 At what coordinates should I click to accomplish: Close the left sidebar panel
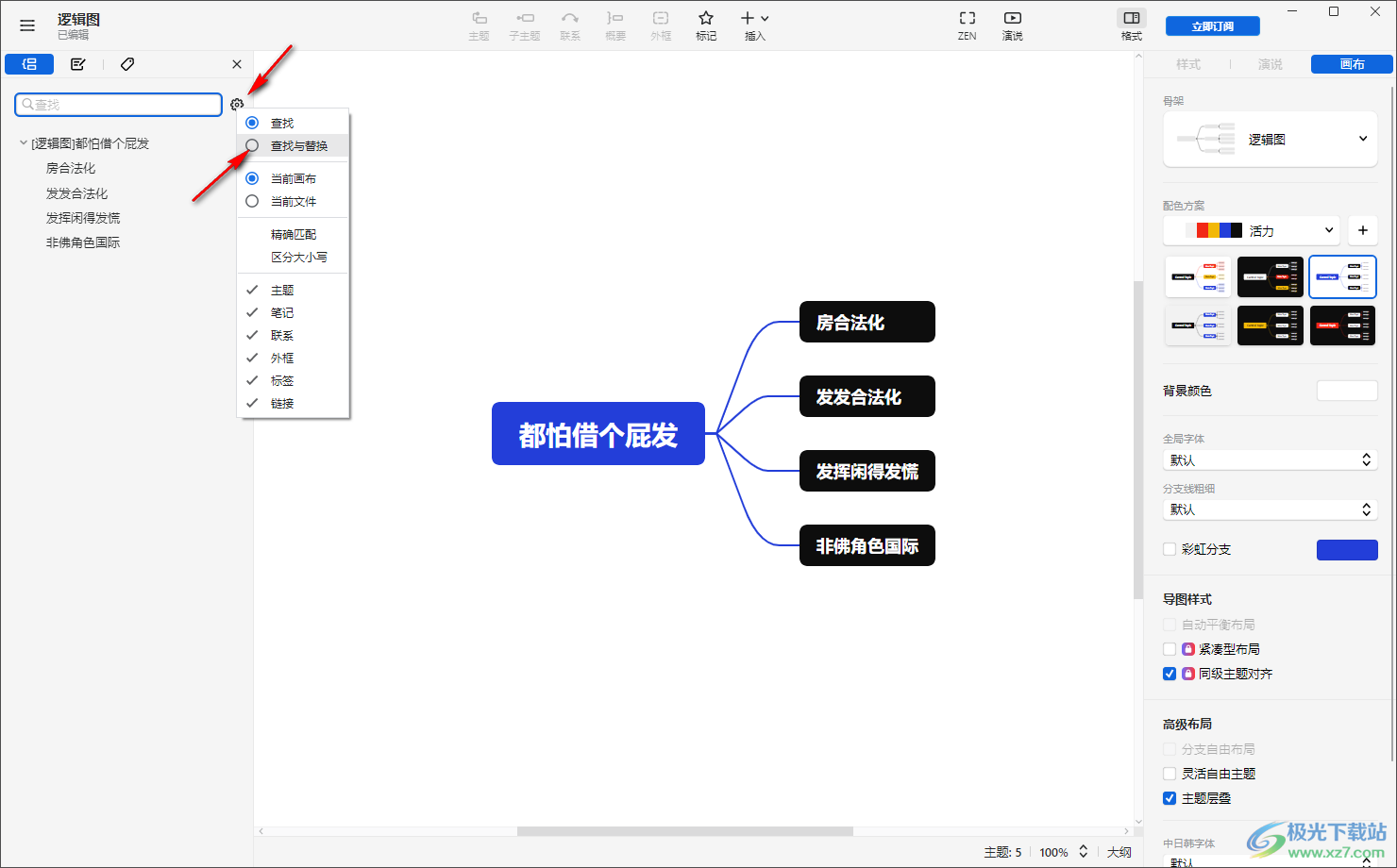click(x=237, y=64)
